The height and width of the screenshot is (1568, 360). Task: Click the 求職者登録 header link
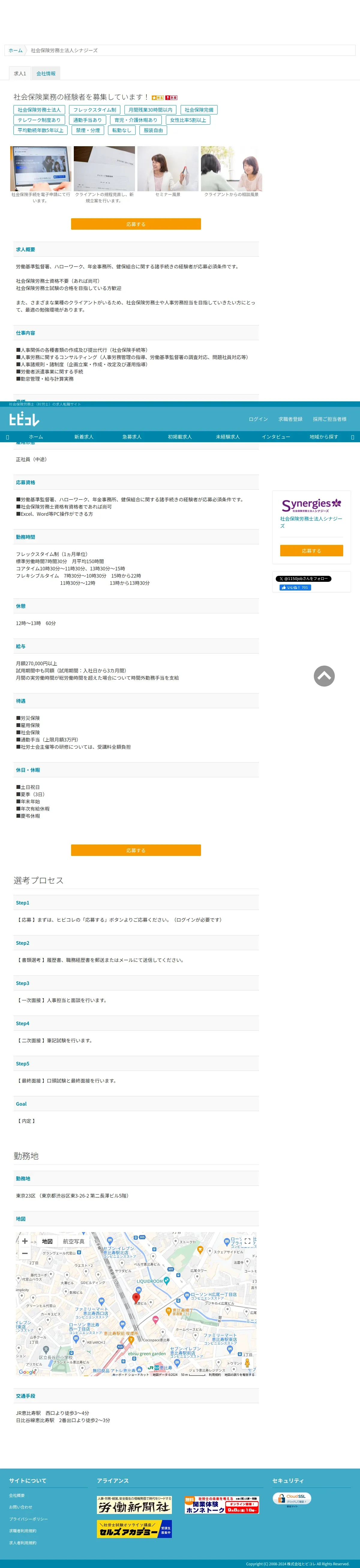[290, 419]
